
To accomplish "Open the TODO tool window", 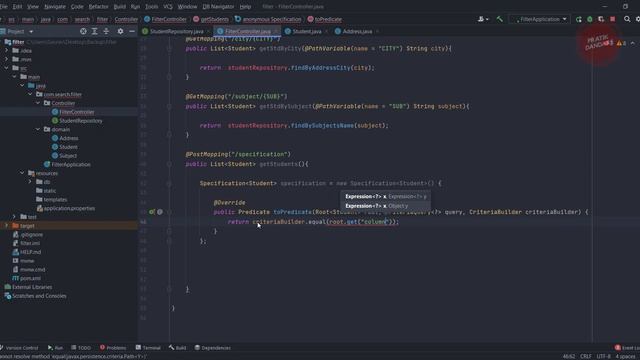I will (x=81, y=348).
